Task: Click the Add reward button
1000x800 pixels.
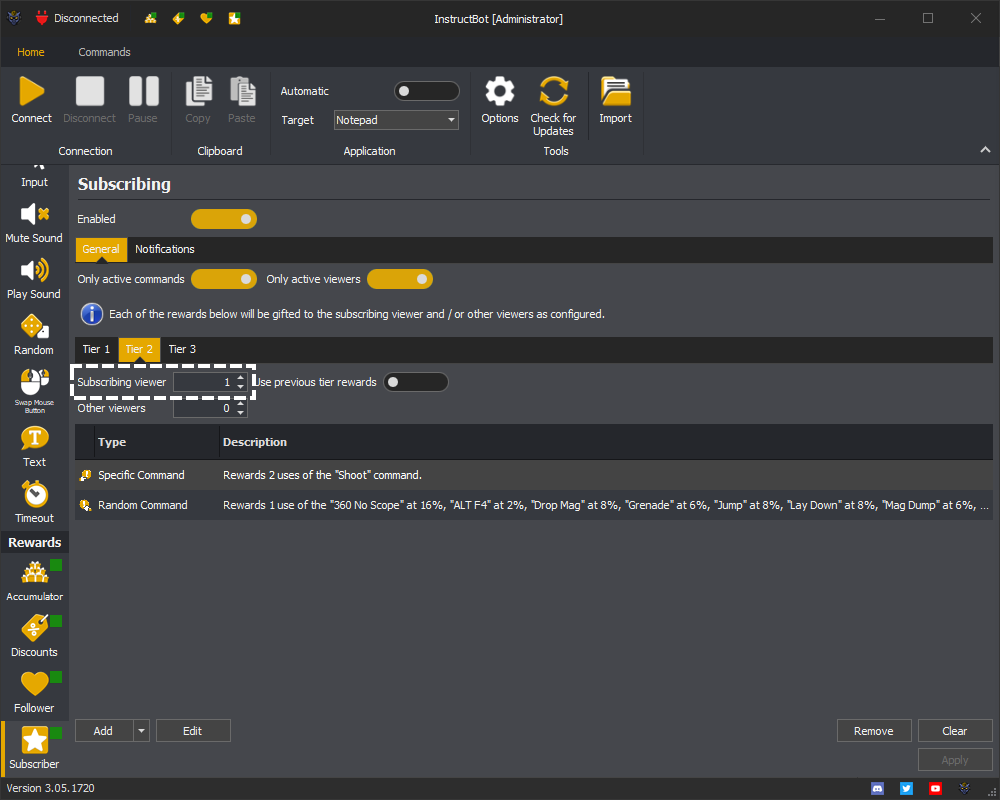Action: (104, 731)
